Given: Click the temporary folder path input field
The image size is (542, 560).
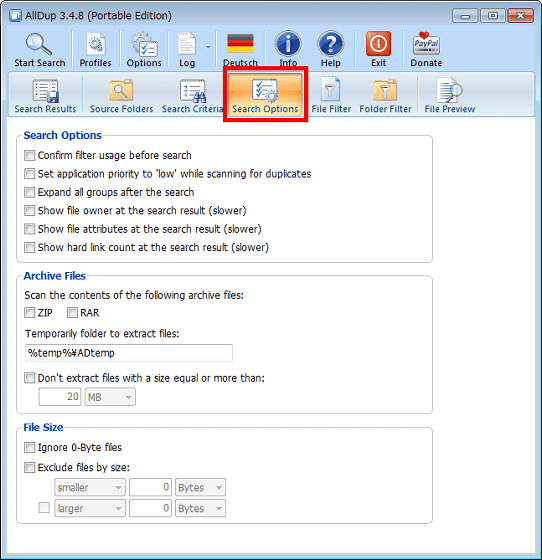Looking at the screenshot, I should (129, 353).
